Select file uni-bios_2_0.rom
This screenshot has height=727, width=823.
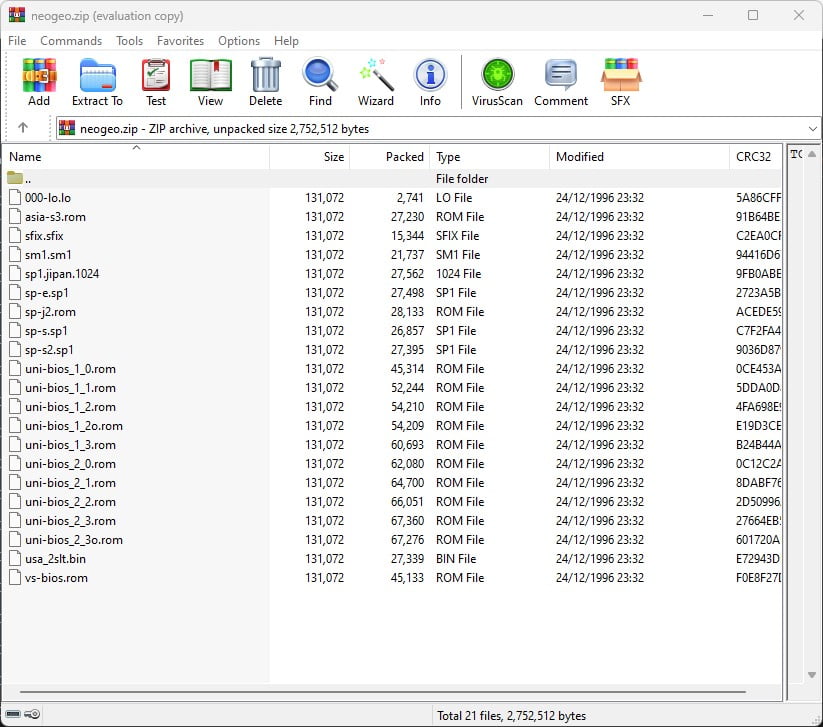[70, 463]
